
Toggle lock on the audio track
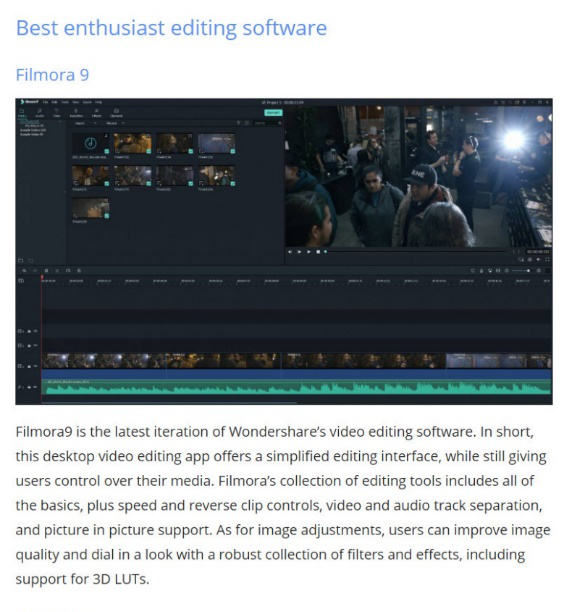pos(29,387)
